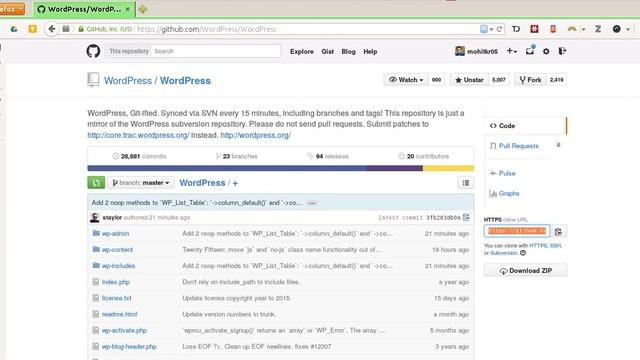Open the readme.html file
Viewport: 640px width, 360px height.
click(120, 314)
